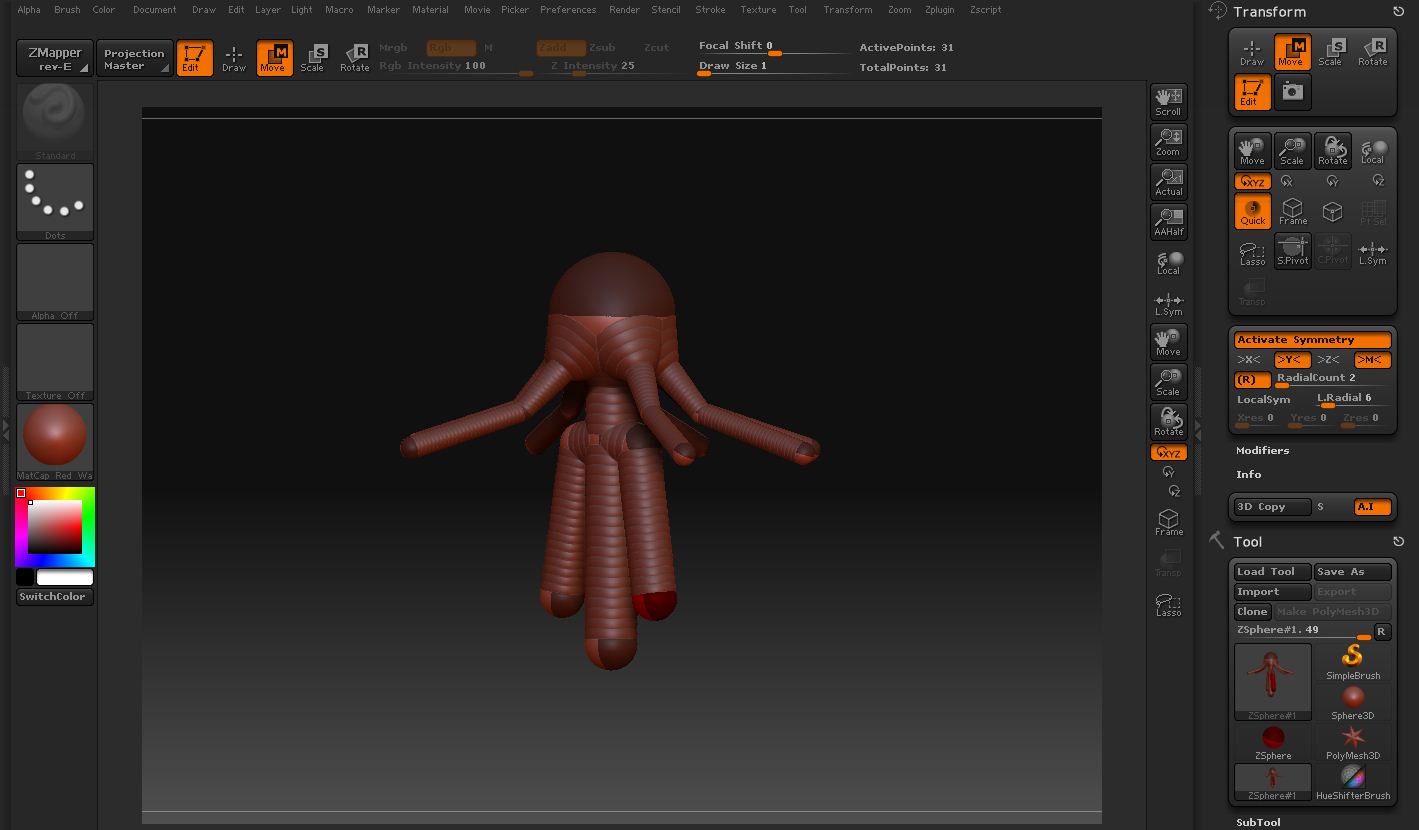This screenshot has height=830, width=1419.
Task: Toggle Y-axis symmetry >Y<
Action: [x=1291, y=360]
